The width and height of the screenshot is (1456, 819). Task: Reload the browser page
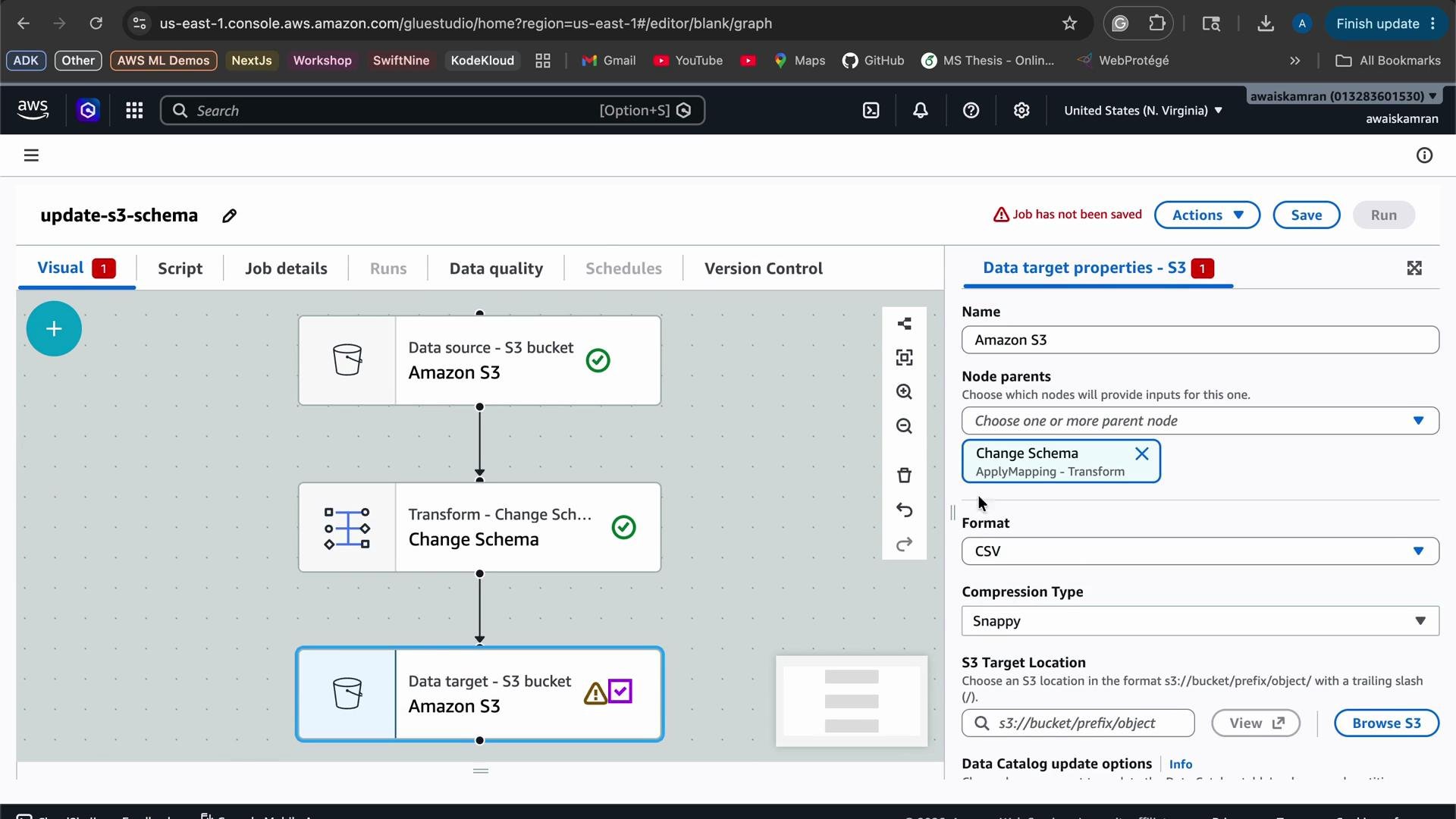point(96,24)
